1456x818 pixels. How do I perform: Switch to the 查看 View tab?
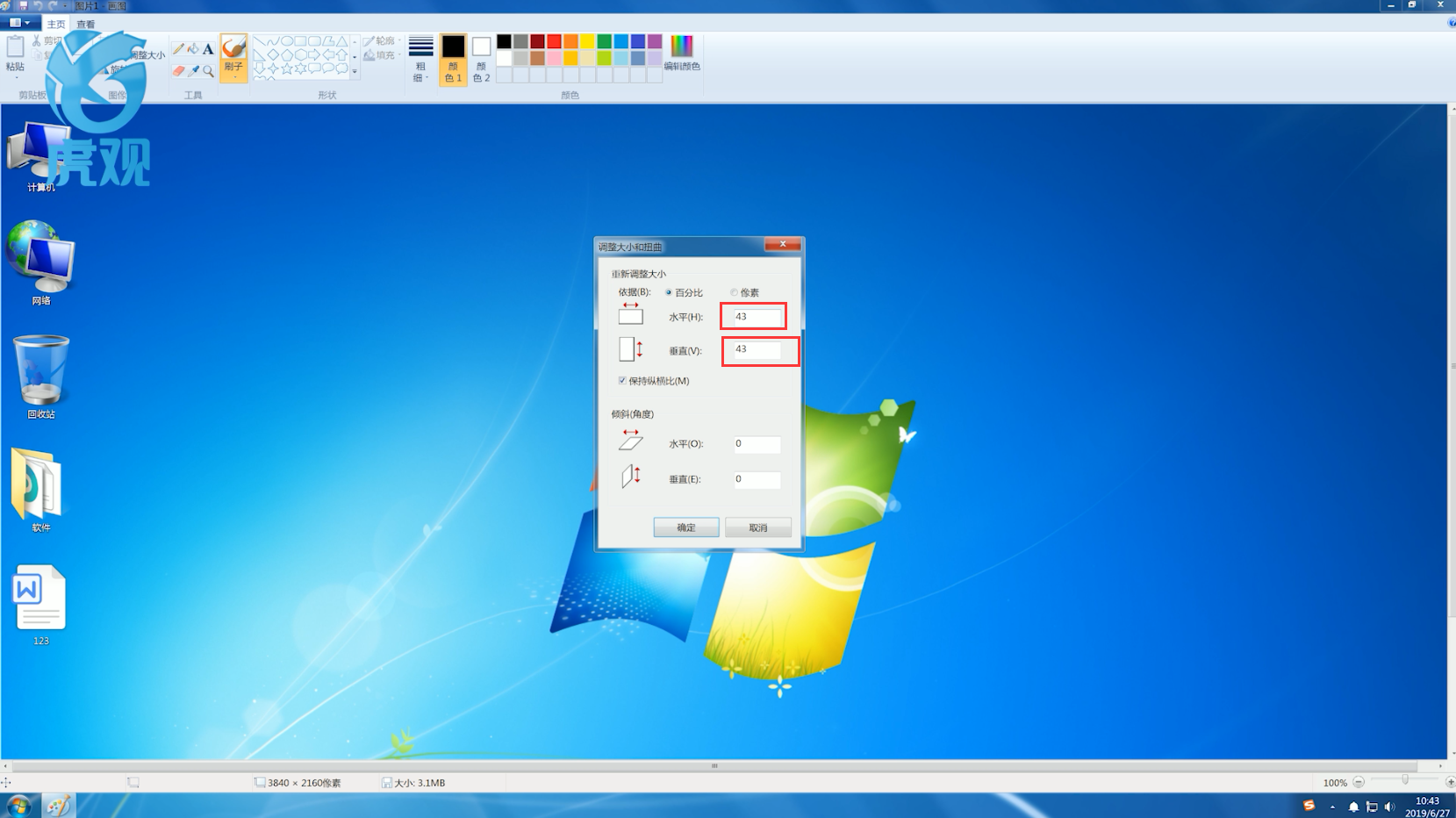pos(86,24)
